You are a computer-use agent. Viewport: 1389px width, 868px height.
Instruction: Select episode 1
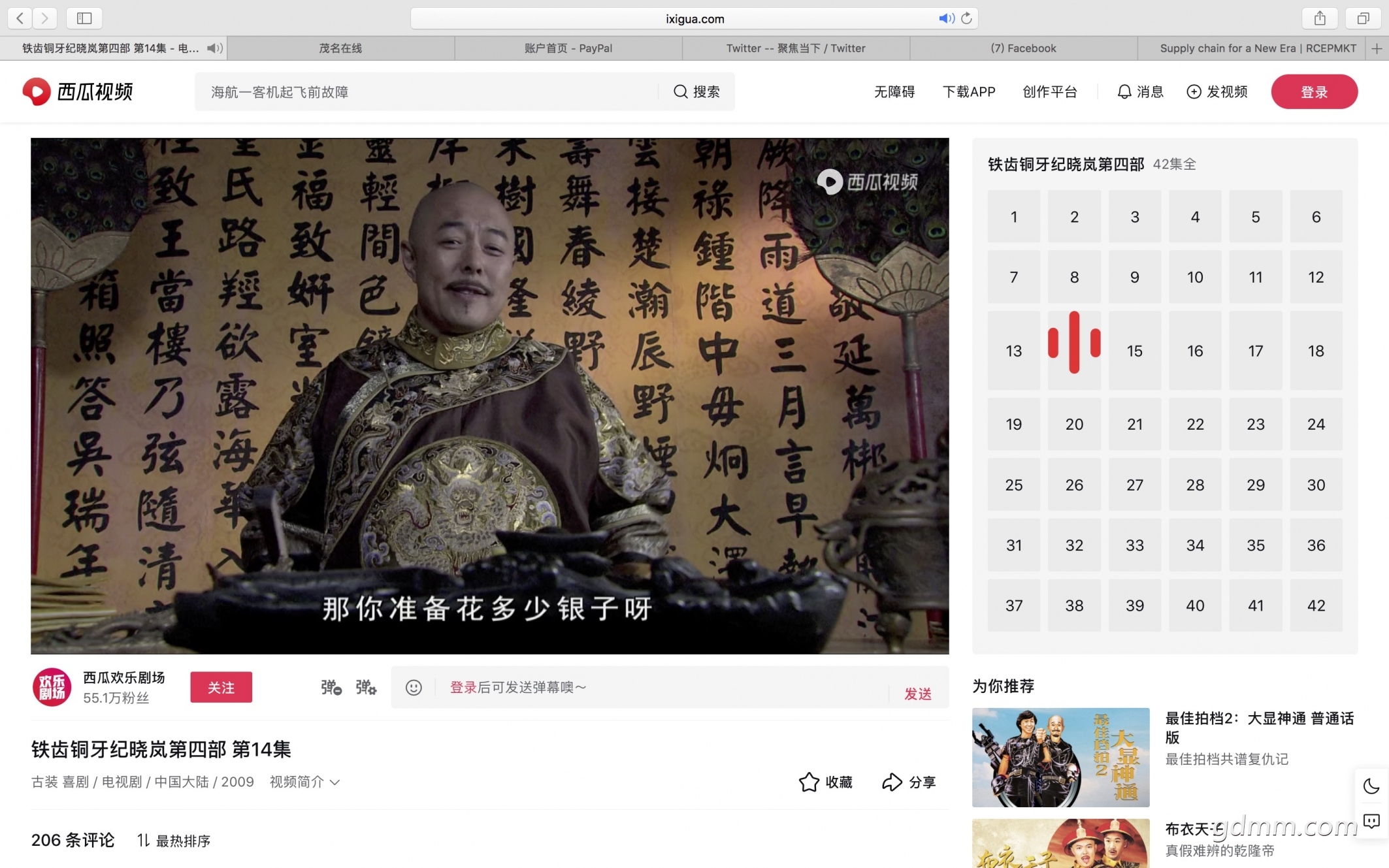(x=1014, y=217)
